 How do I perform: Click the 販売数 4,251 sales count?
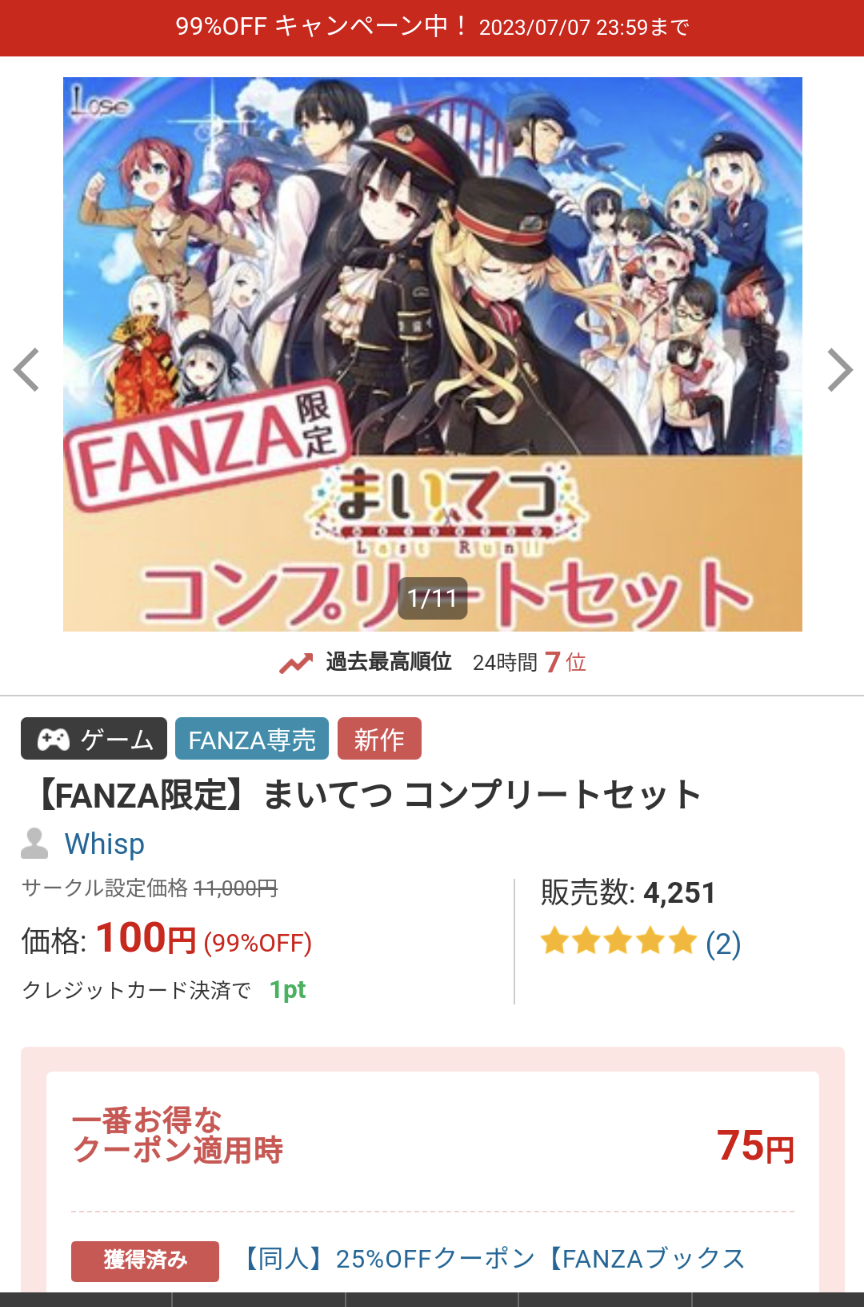point(628,892)
